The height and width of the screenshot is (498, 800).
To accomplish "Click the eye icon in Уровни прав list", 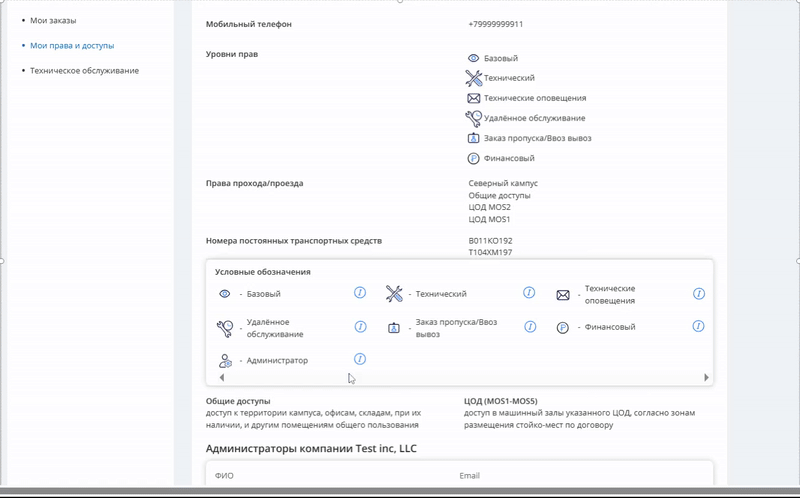I will click(474, 59).
